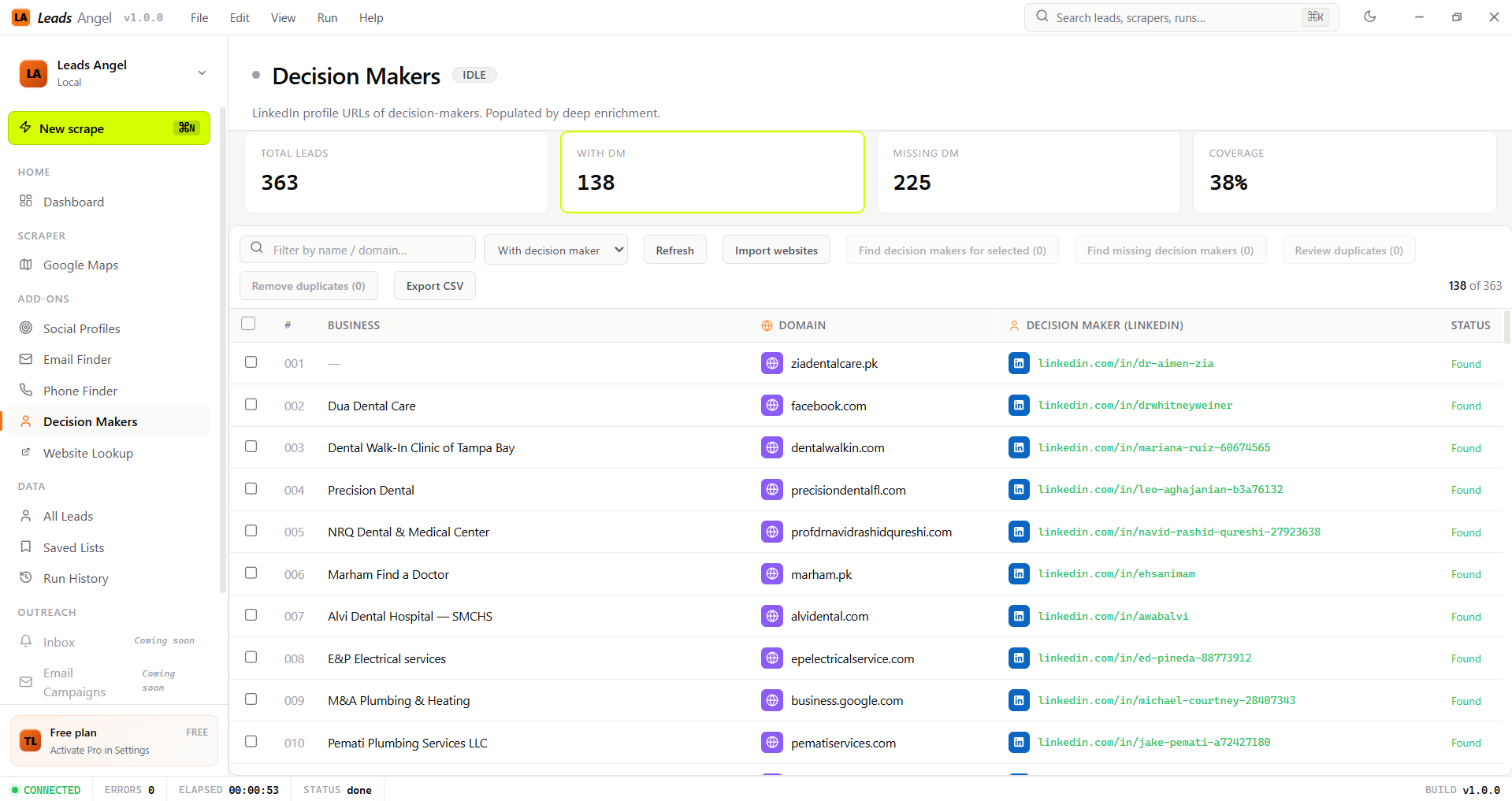Viewport: 1512px width, 801px height.
Task: Click globe icon next to precisiondentalfl.com
Action: [772, 490]
